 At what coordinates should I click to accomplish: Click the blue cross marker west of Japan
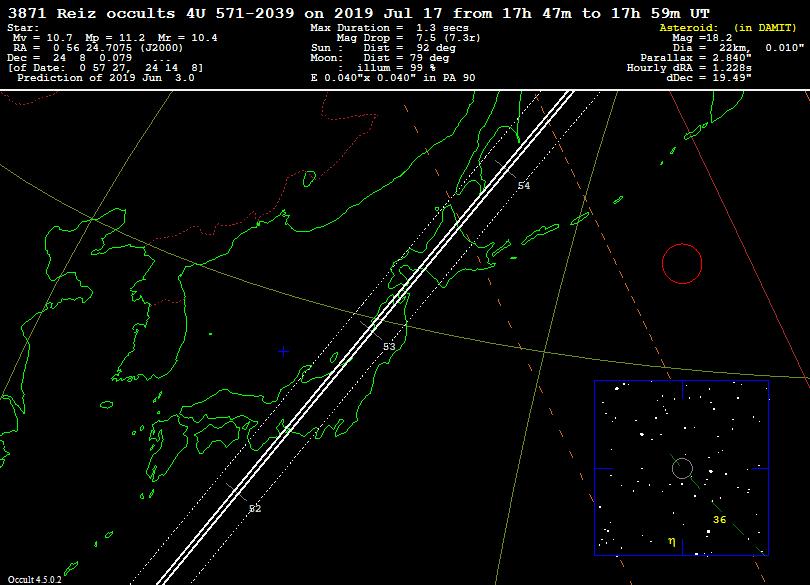pyautogui.click(x=283, y=351)
